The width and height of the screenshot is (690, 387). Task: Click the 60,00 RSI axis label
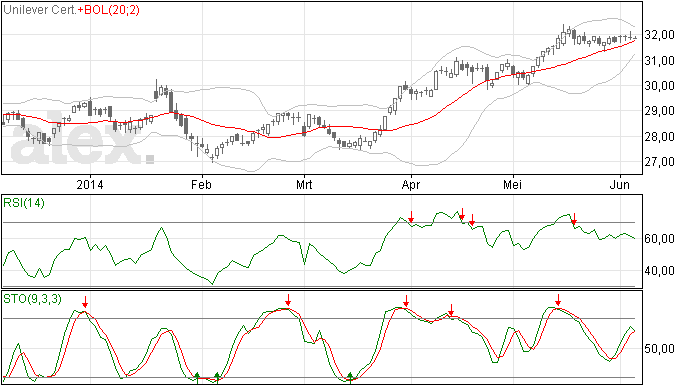click(659, 239)
